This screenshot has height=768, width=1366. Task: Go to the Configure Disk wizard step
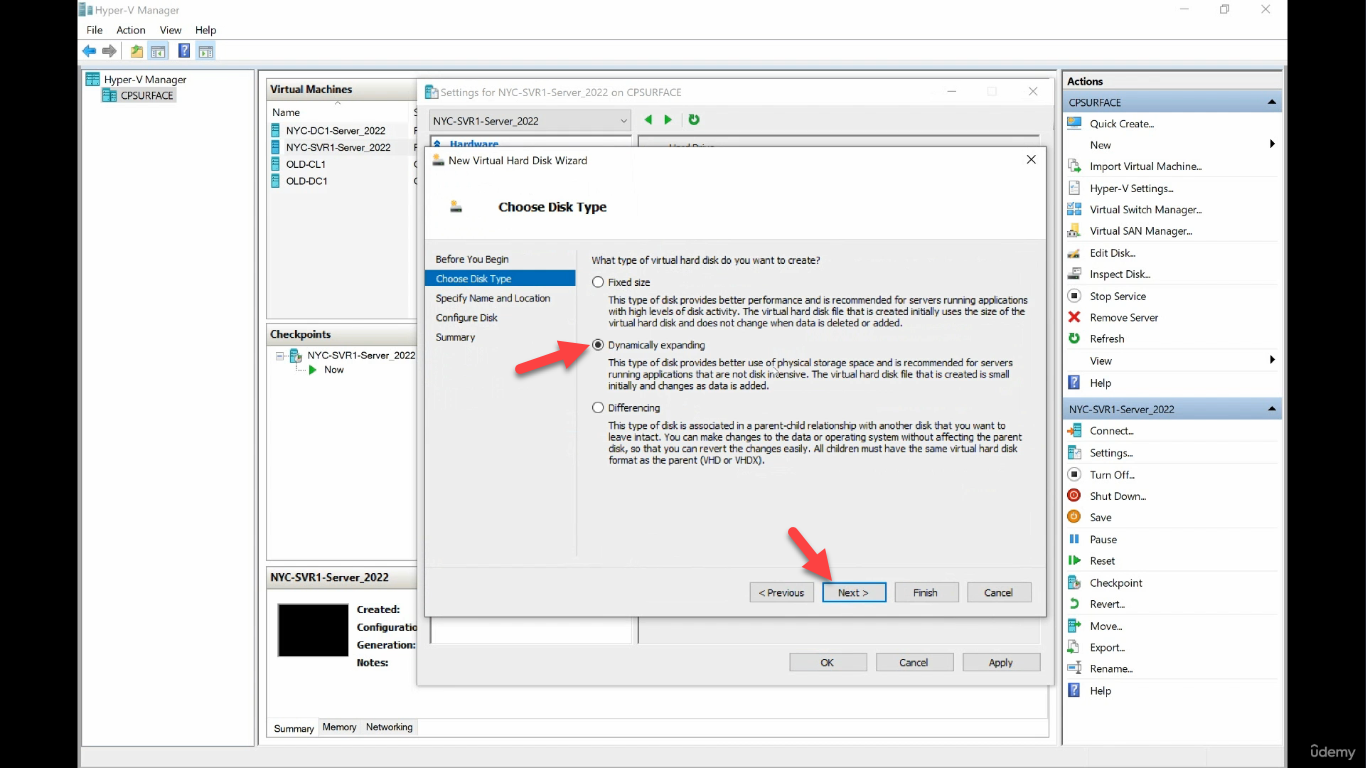click(x=467, y=318)
